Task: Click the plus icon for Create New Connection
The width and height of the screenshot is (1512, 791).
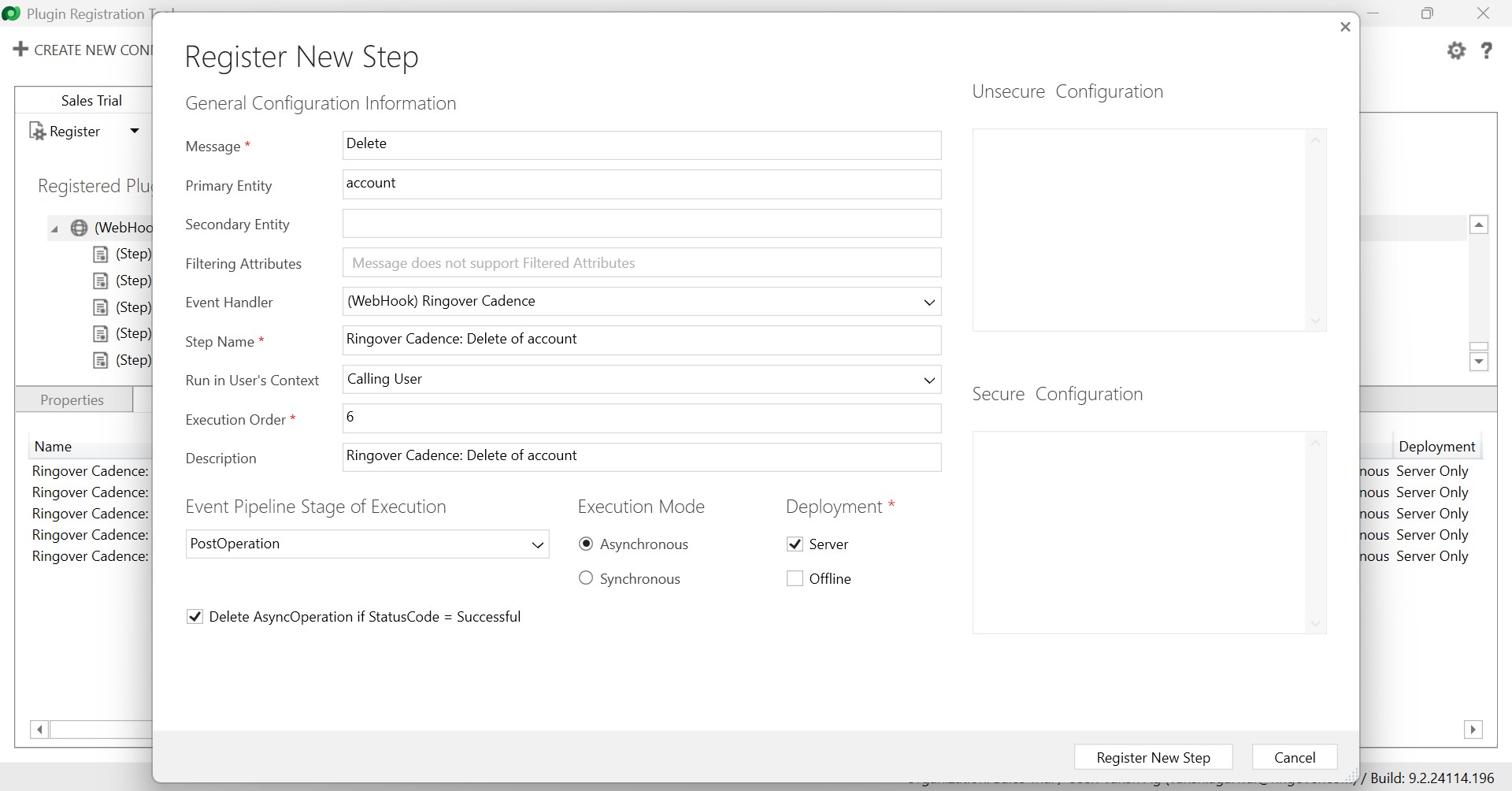Action: [x=21, y=49]
